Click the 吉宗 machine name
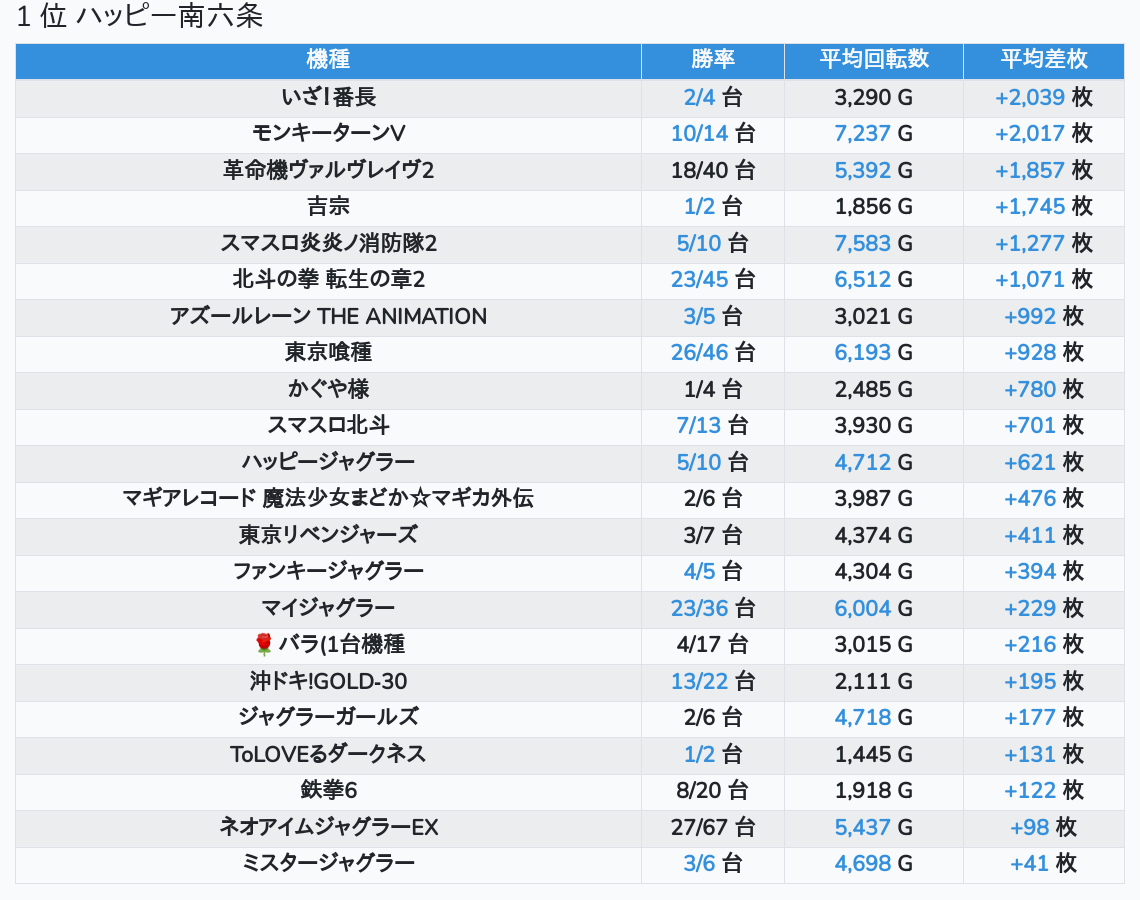1140x900 pixels. click(x=328, y=207)
